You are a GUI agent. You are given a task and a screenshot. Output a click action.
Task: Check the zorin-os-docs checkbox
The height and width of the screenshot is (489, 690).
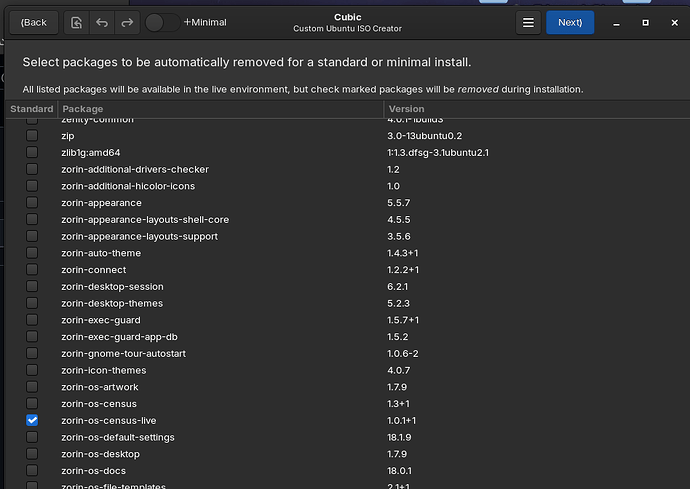(32, 471)
